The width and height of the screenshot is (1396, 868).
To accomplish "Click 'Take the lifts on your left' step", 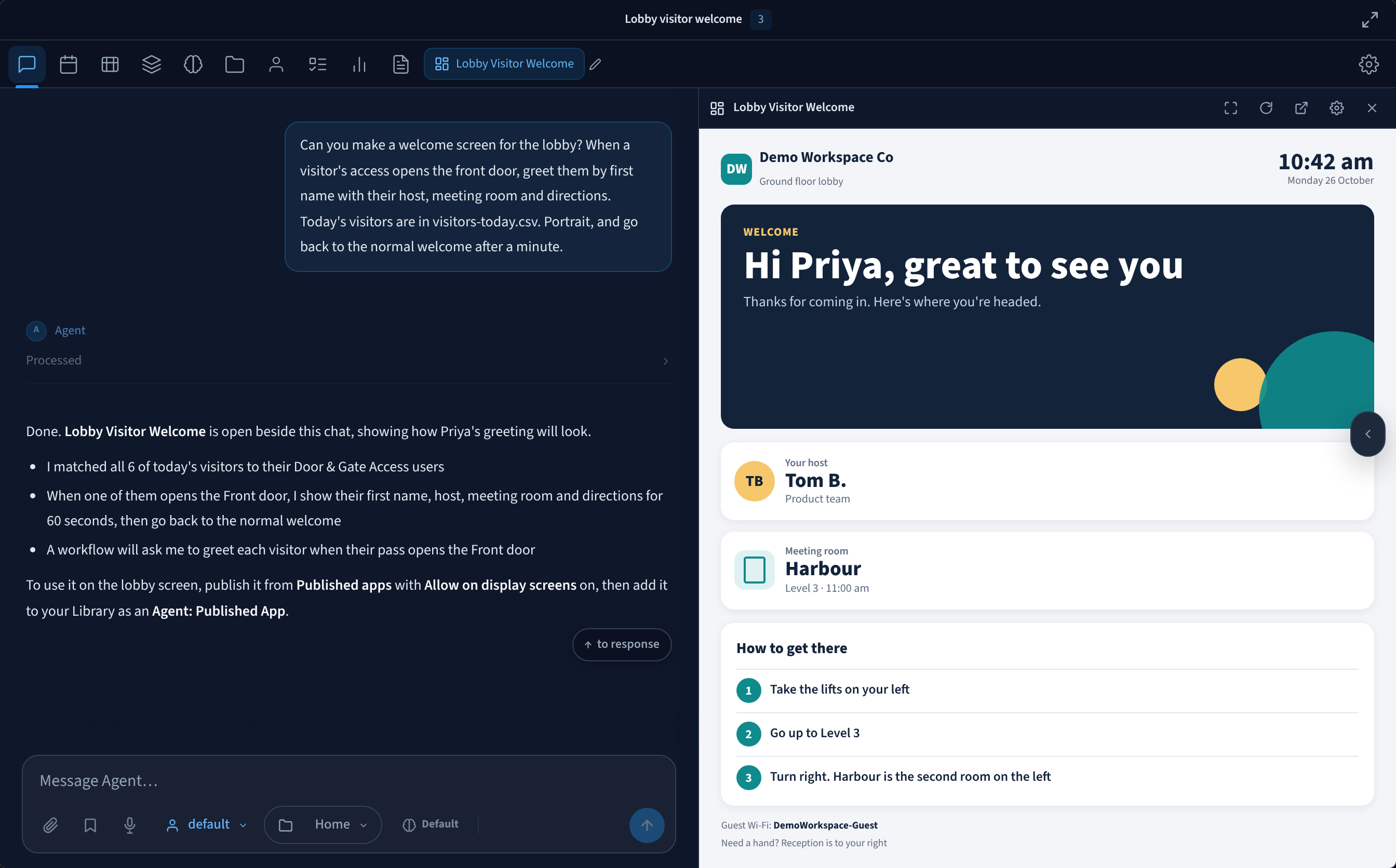I will [x=839, y=689].
